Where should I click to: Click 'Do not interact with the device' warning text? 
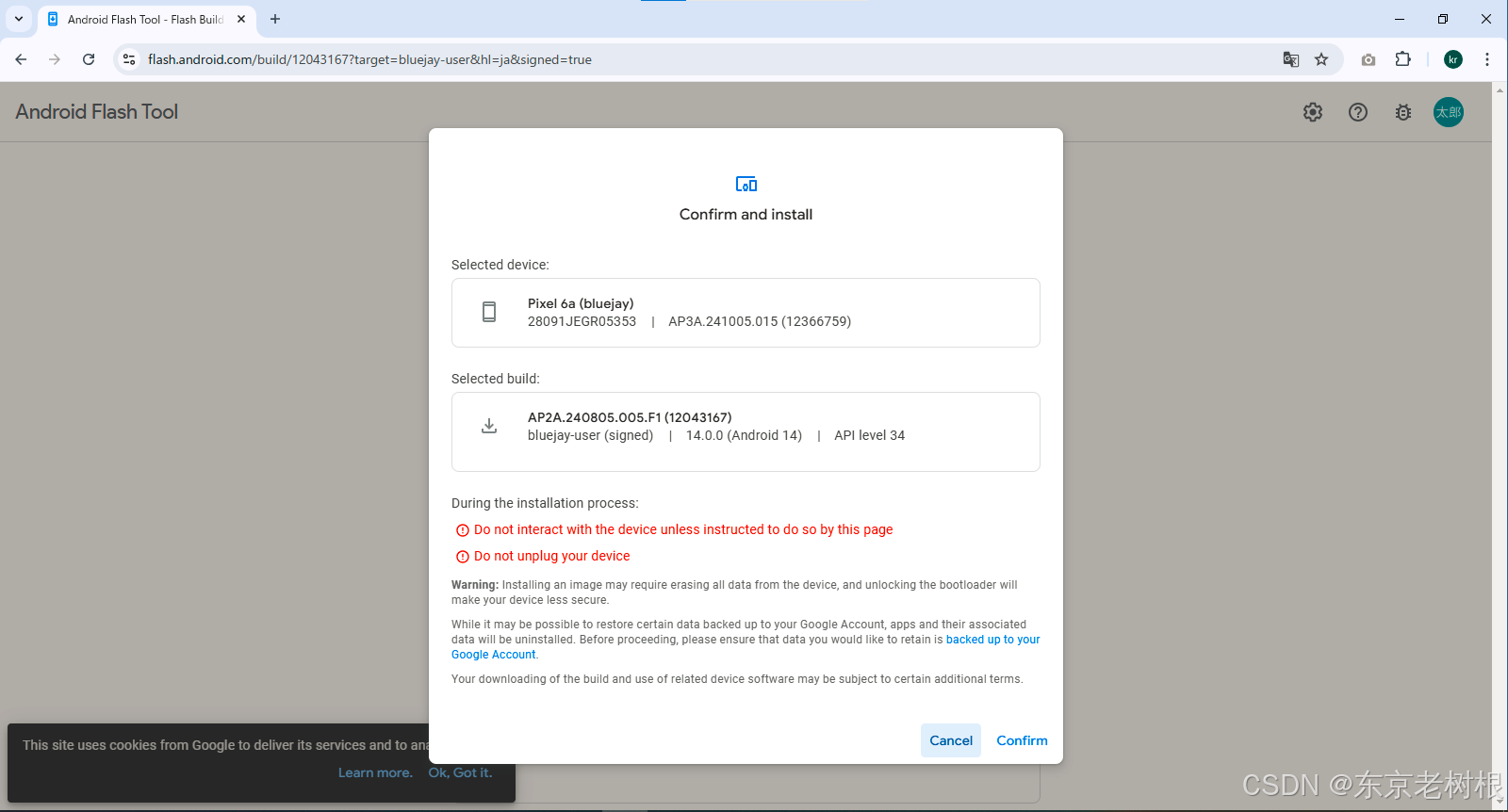point(683,529)
